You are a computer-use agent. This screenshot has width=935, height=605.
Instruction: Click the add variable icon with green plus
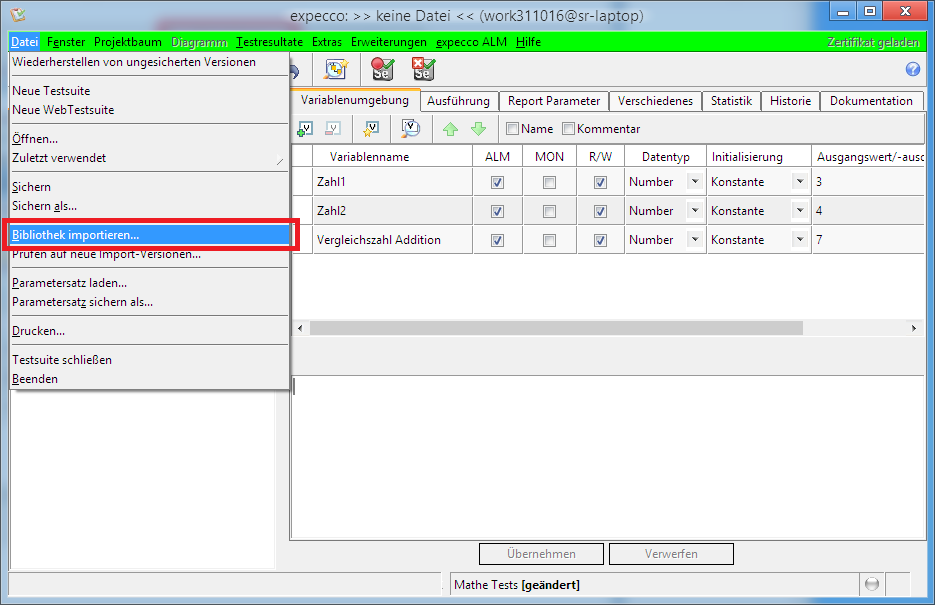[x=306, y=129]
